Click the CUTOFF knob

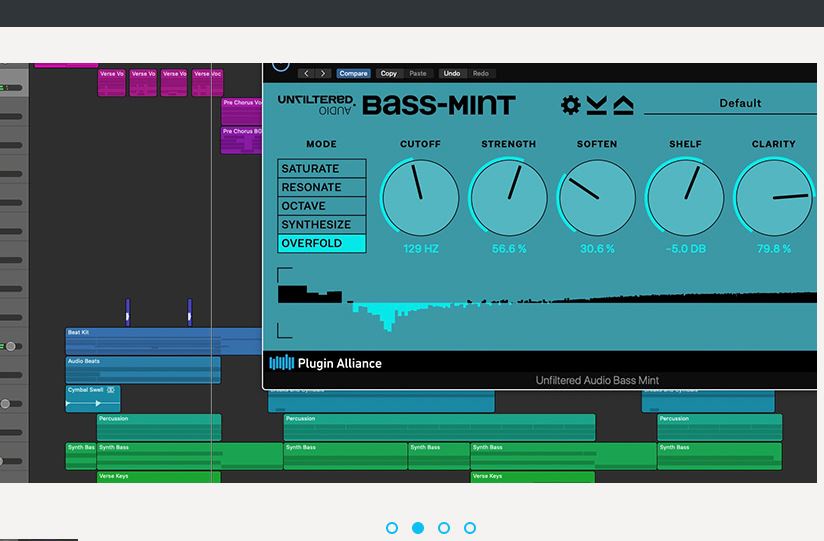(x=420, y=198)
